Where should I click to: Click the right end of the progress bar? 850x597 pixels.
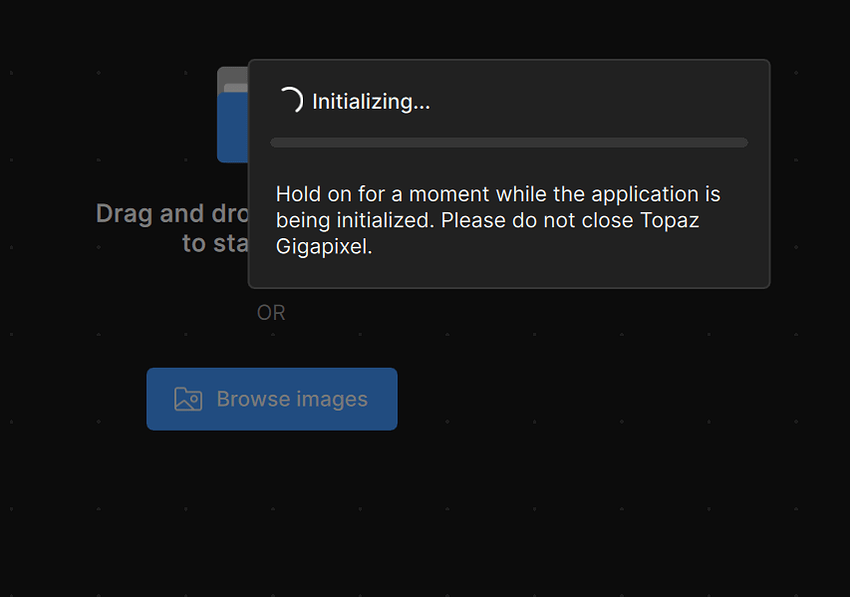742,143
